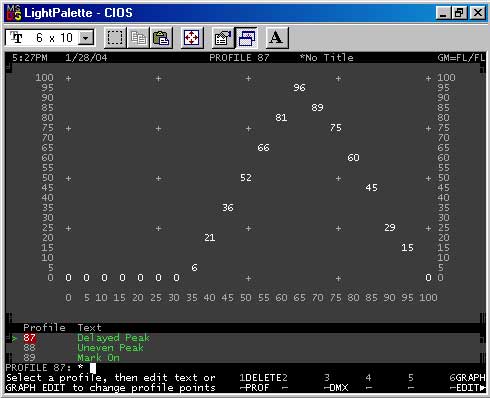Click the 6 GRAPH EDIT softkey
The height and width of the screenshot is (398, 490).
tap(467, 382)
